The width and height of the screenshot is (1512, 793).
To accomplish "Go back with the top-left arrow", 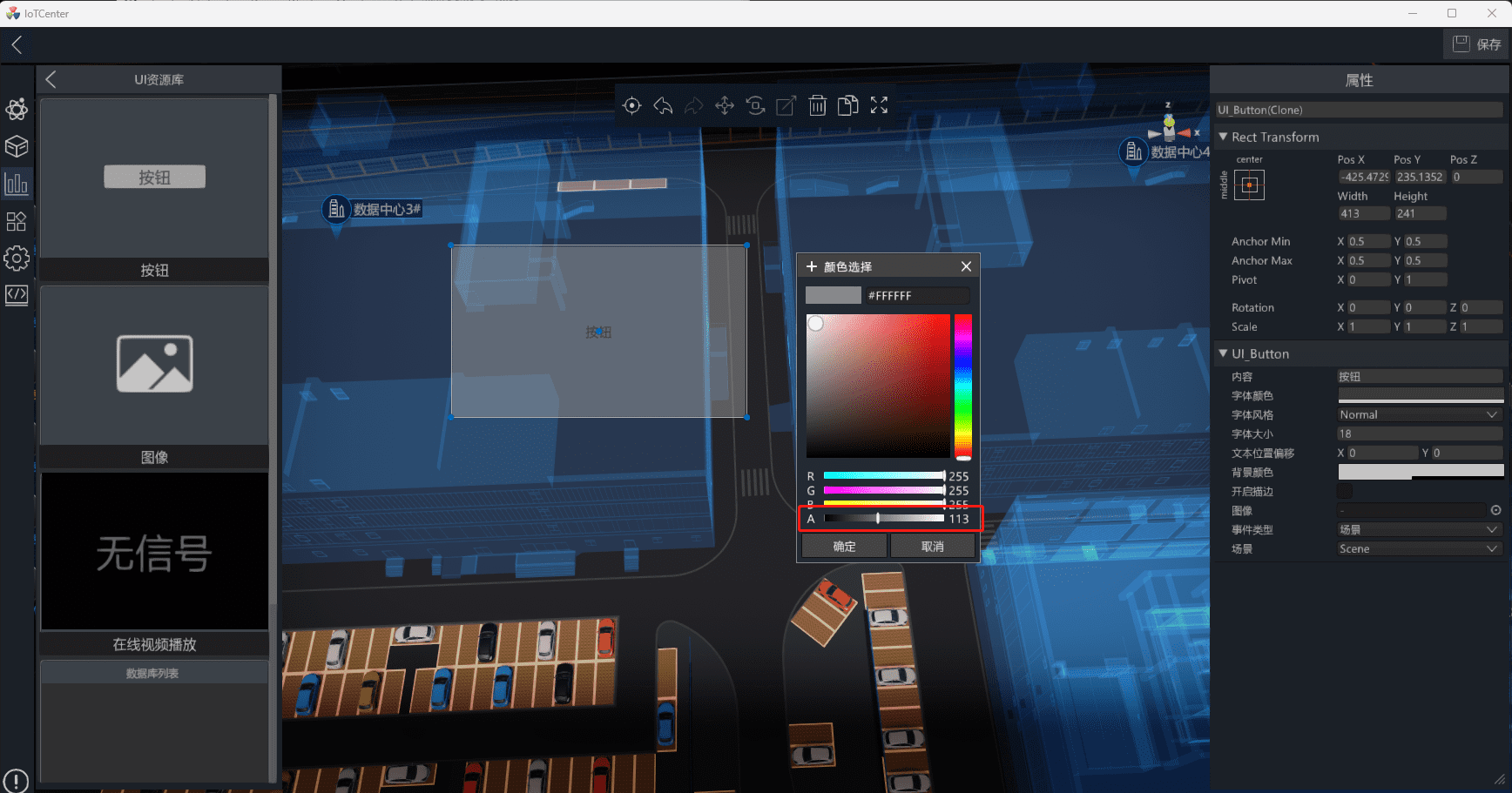I will pyautogui.click(x=17, y=44).
